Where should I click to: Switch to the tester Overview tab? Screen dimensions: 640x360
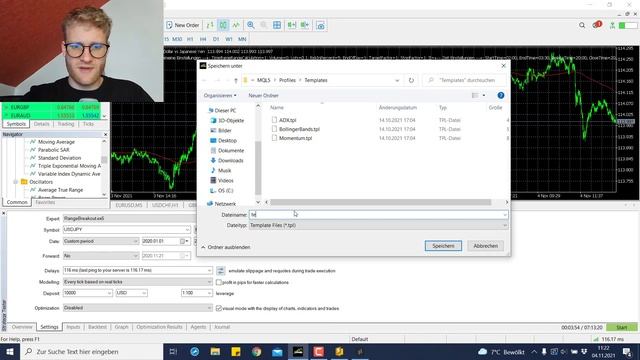pos(22,327)
